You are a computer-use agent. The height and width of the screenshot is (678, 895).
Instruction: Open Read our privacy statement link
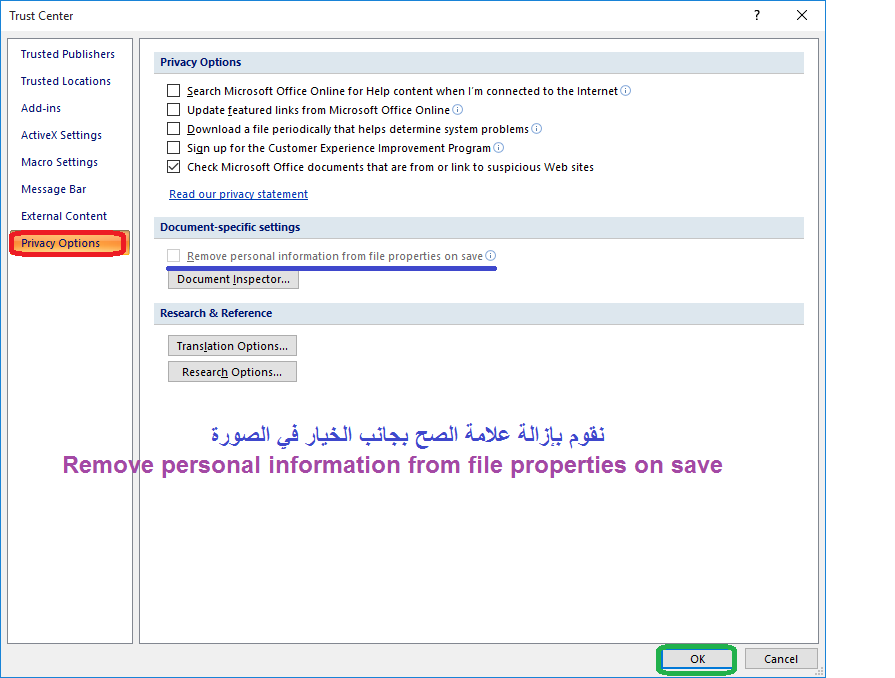coord(239,194)
